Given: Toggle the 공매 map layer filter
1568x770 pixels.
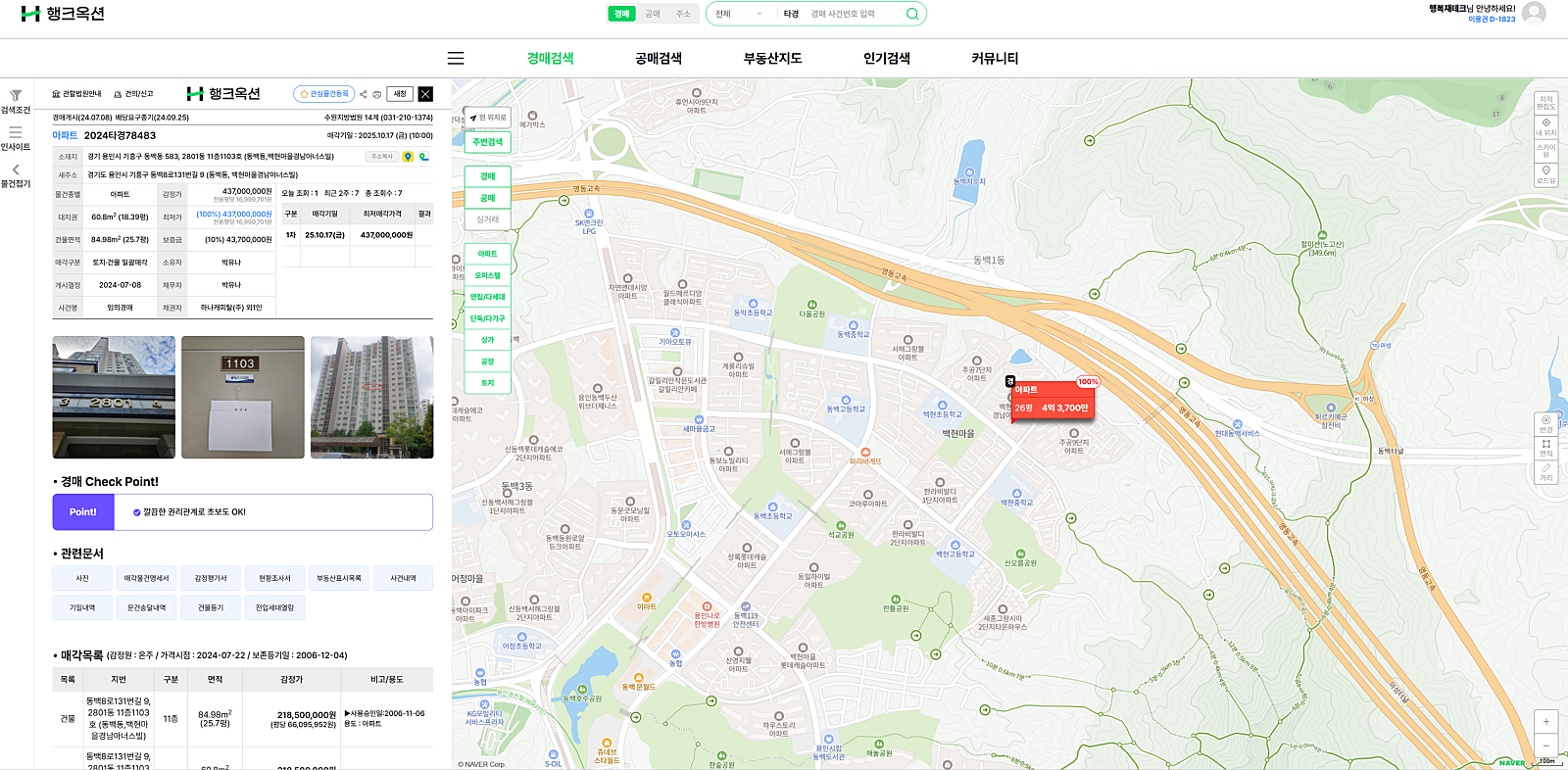Looking at the screenshot, I should point(488,198).
